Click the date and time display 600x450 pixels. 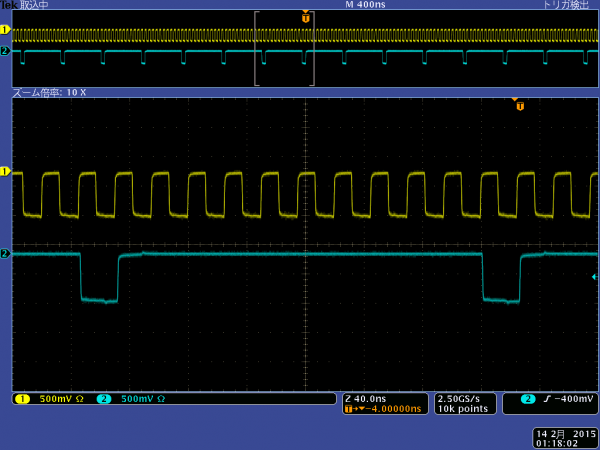tap(566, 438)
